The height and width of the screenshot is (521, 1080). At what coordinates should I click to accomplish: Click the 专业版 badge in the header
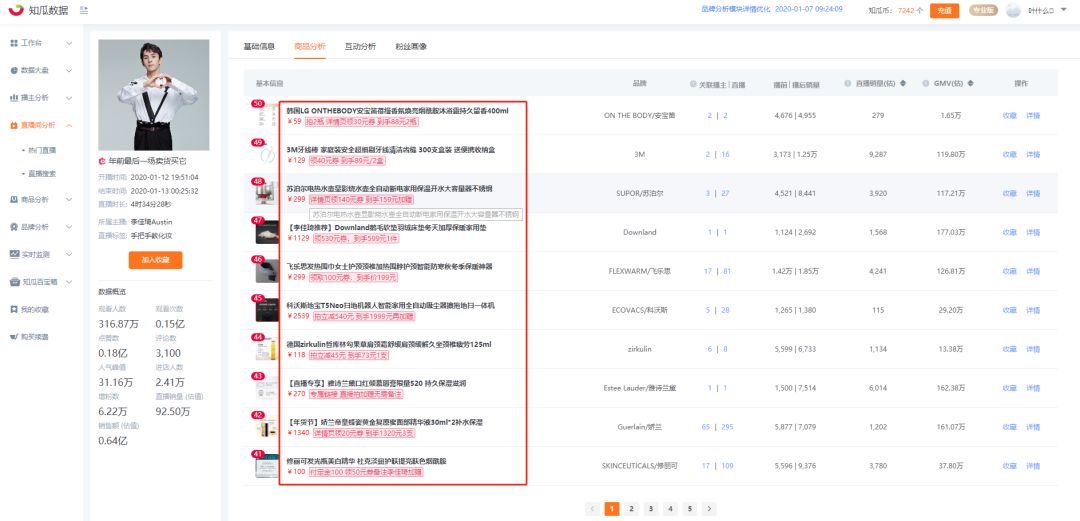983,10
